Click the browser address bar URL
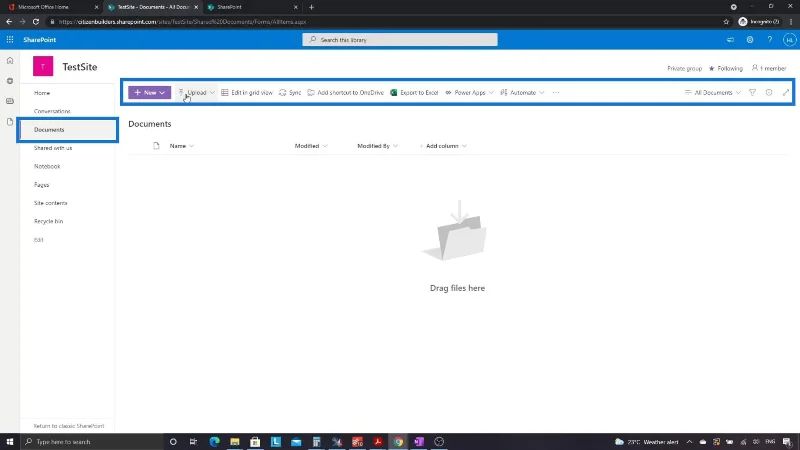Viewport: 800px width, 450px height. (182, 22)
